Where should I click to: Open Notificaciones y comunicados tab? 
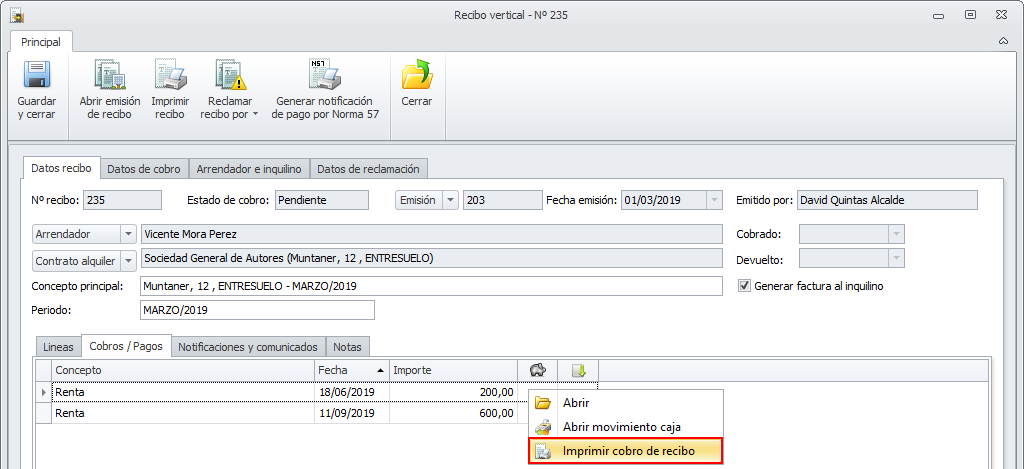coord(248,346)
